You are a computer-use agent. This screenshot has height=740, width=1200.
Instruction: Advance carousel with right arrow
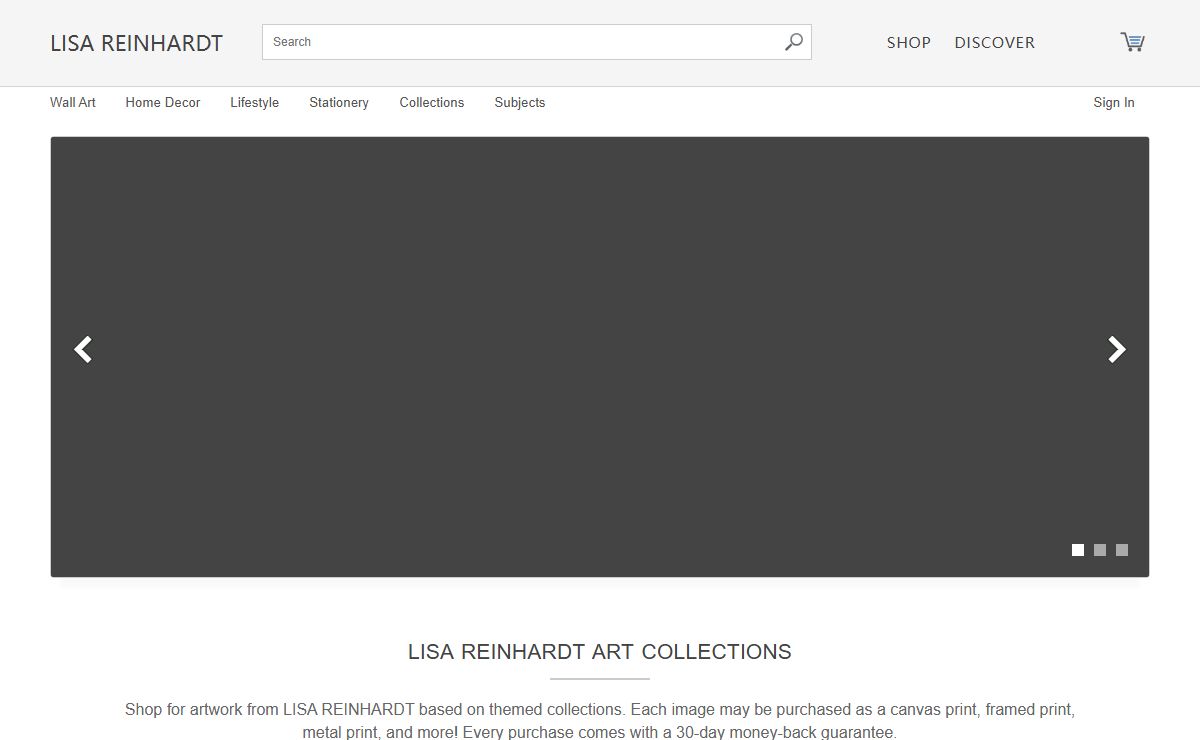click(1116, 349)
